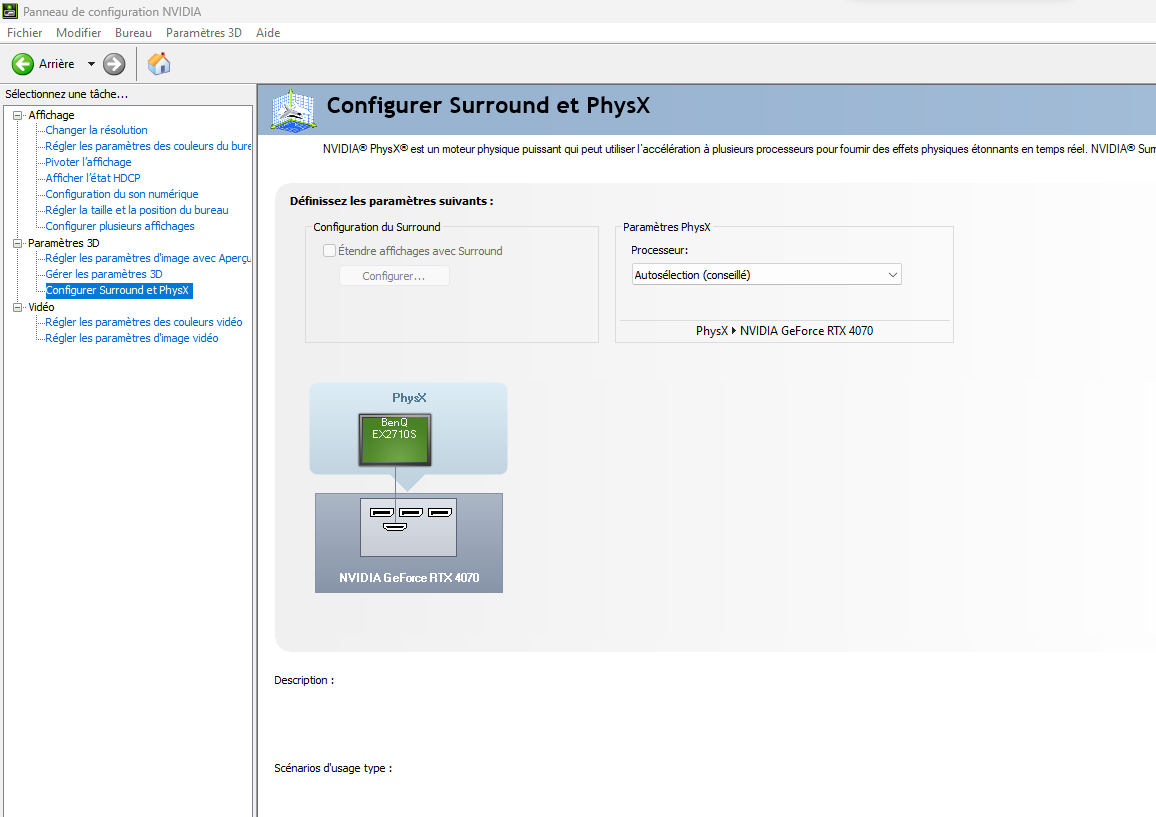Click the NVIDIA title bar app icon
The height and width of the screenshot is (817, 1156).
click(x=10, y=11)
